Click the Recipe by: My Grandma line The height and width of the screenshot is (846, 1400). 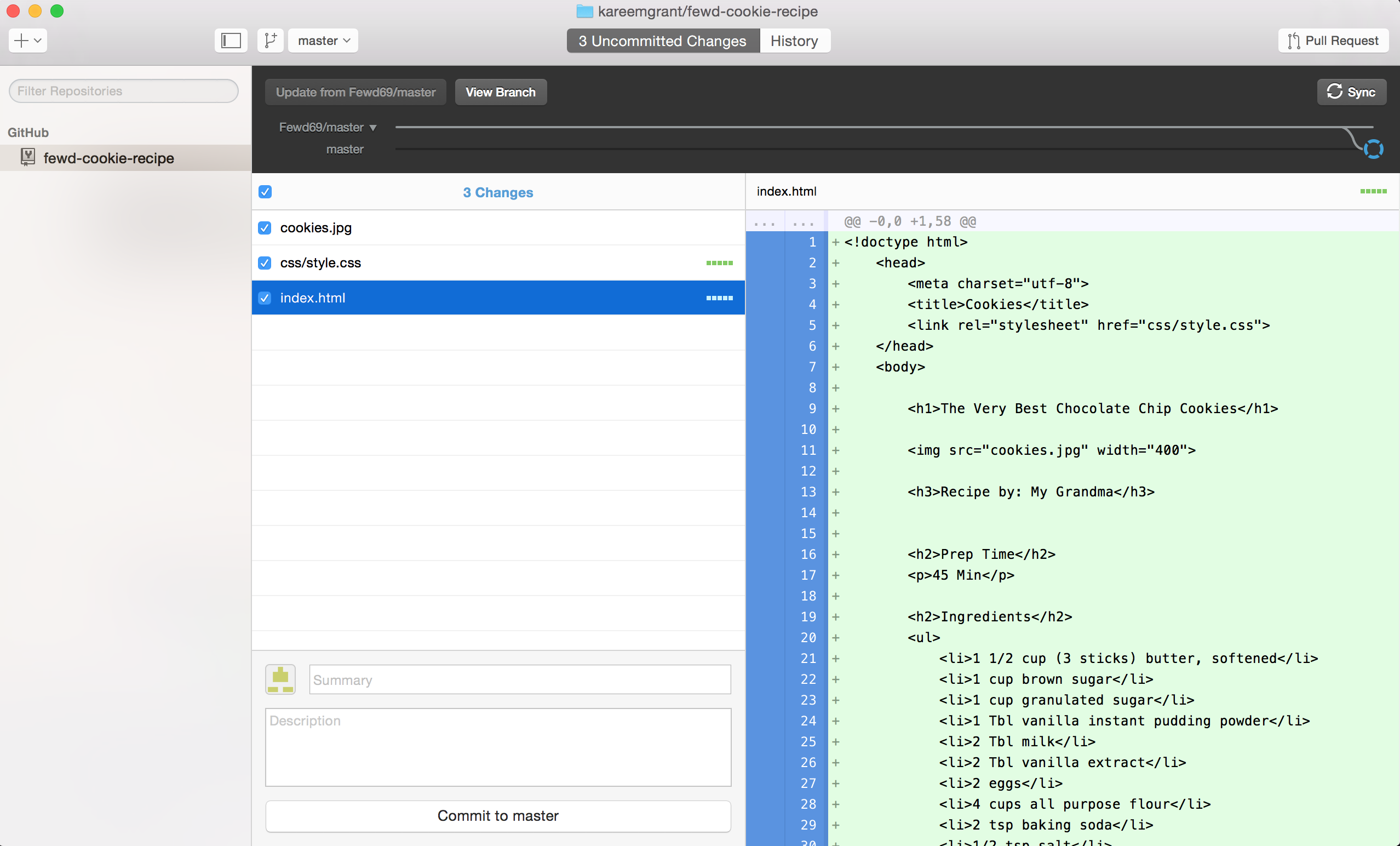pos(1031,492)
